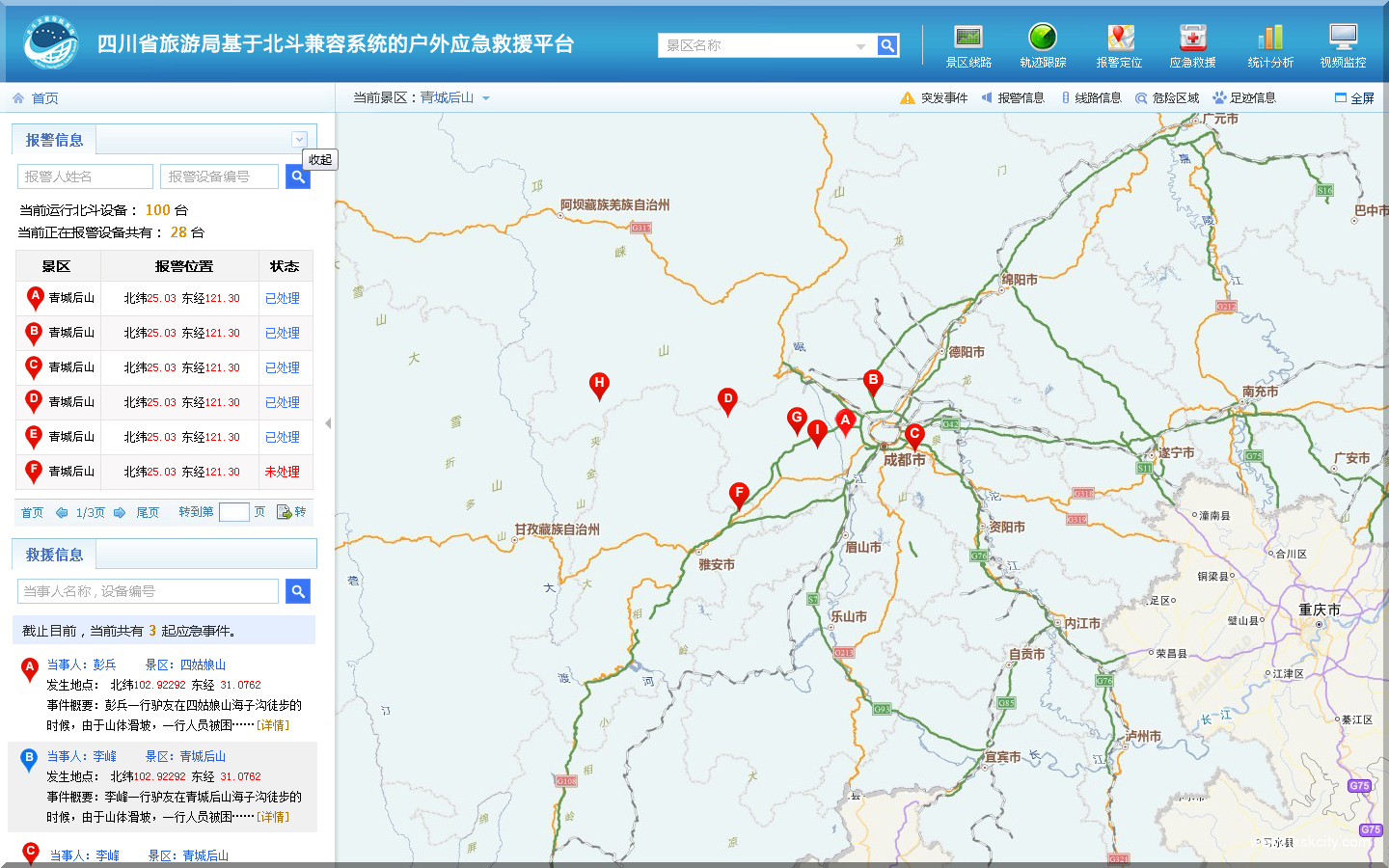Switch to the 救援信息 tab
Screen dimensions: 1389x868
pyautogui.click(x=54, y=555)
